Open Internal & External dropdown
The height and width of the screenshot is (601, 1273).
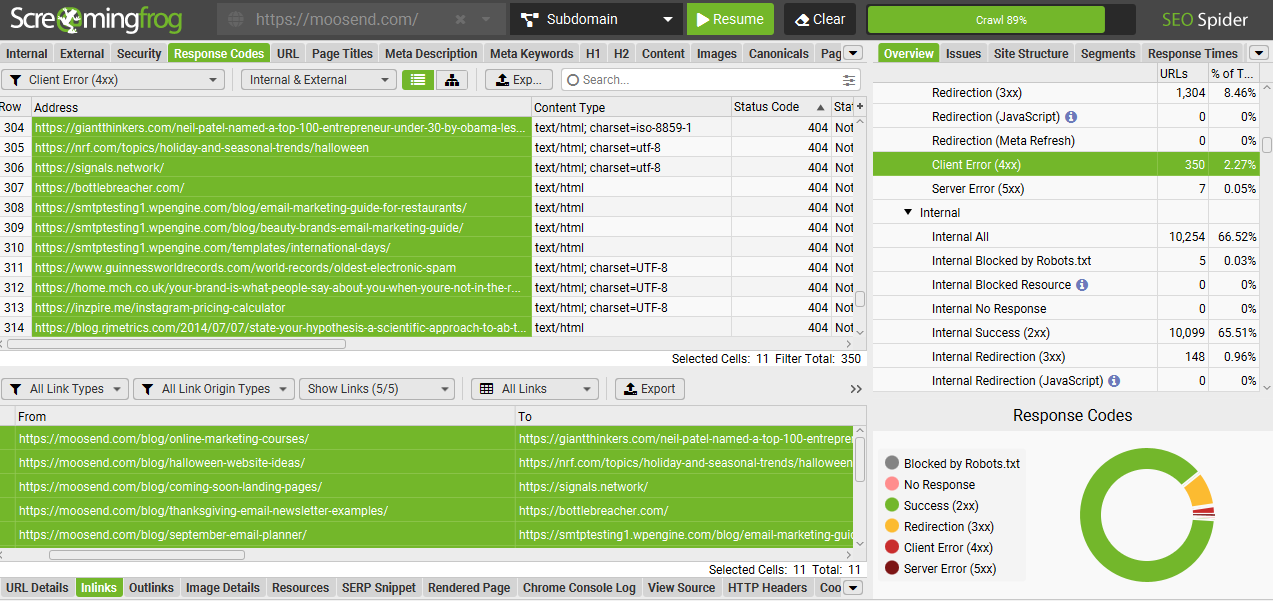coord(319,80)
